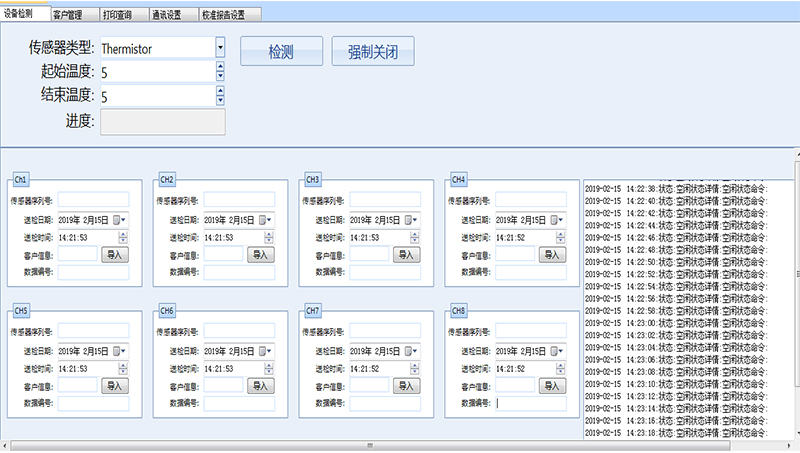Click CH3 传感器序列号 input field
The height and width of the screenshot is (453, 800).
tap(385, 199)
